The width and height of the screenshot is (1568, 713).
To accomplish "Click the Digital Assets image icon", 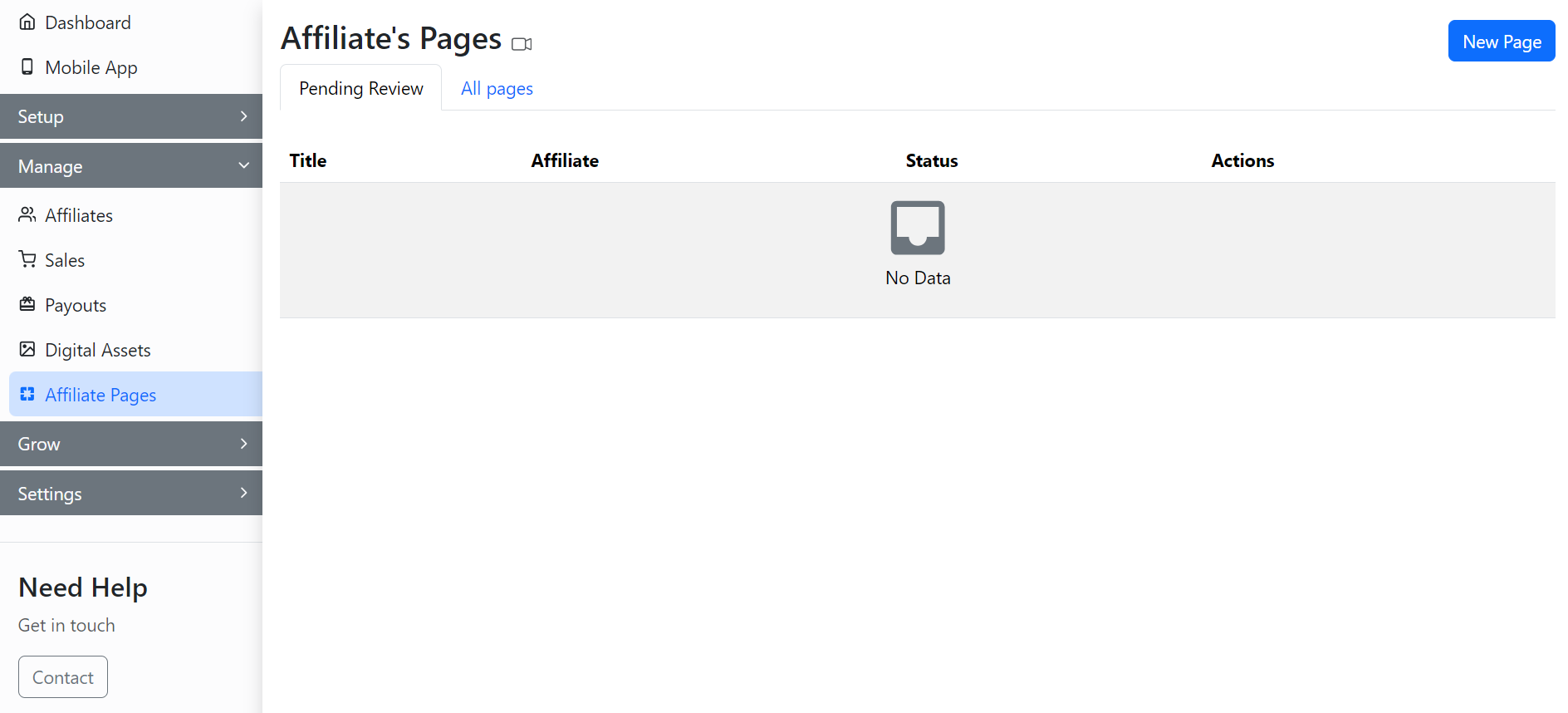I will [27, 350].
